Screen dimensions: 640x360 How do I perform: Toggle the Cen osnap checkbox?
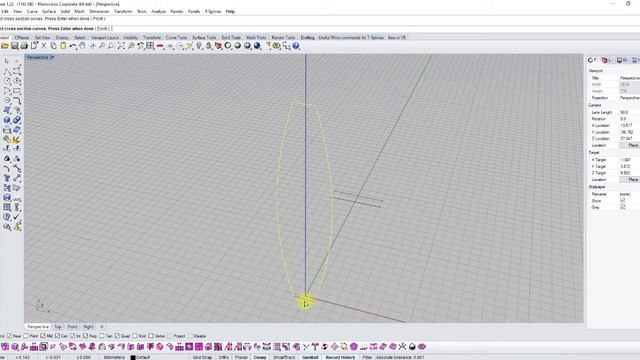57,336
